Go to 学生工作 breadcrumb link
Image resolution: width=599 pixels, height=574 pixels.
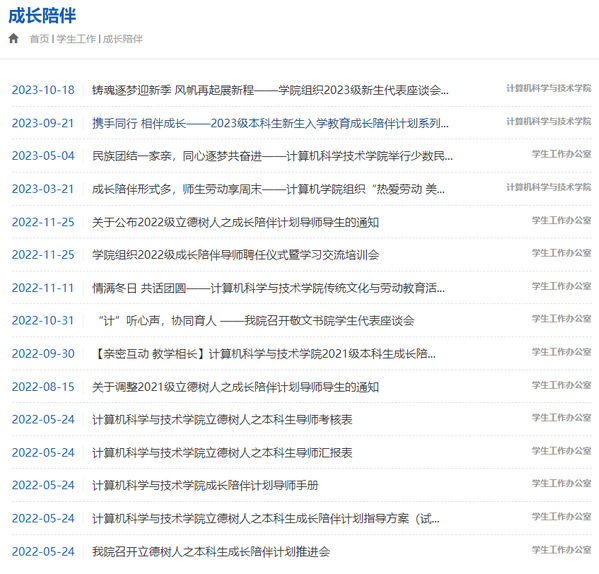point(76,39)
